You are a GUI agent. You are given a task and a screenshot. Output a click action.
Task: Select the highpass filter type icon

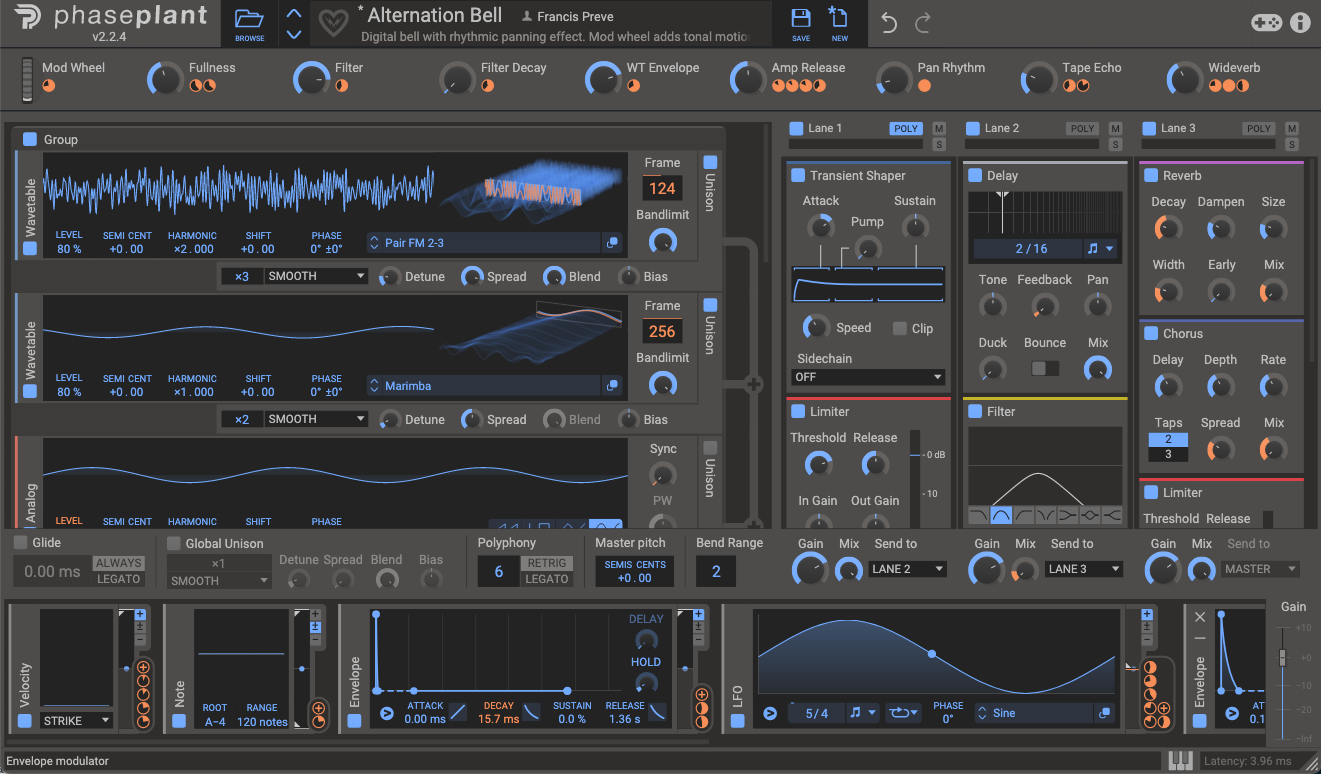click(1024, 515)
